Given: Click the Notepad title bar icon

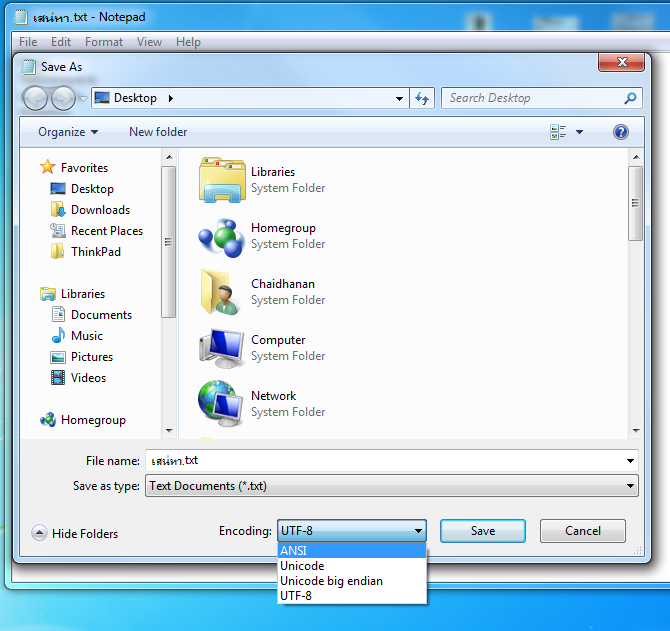Looking at the screenshot, I should pyautogui.click(x=21, y=17).
